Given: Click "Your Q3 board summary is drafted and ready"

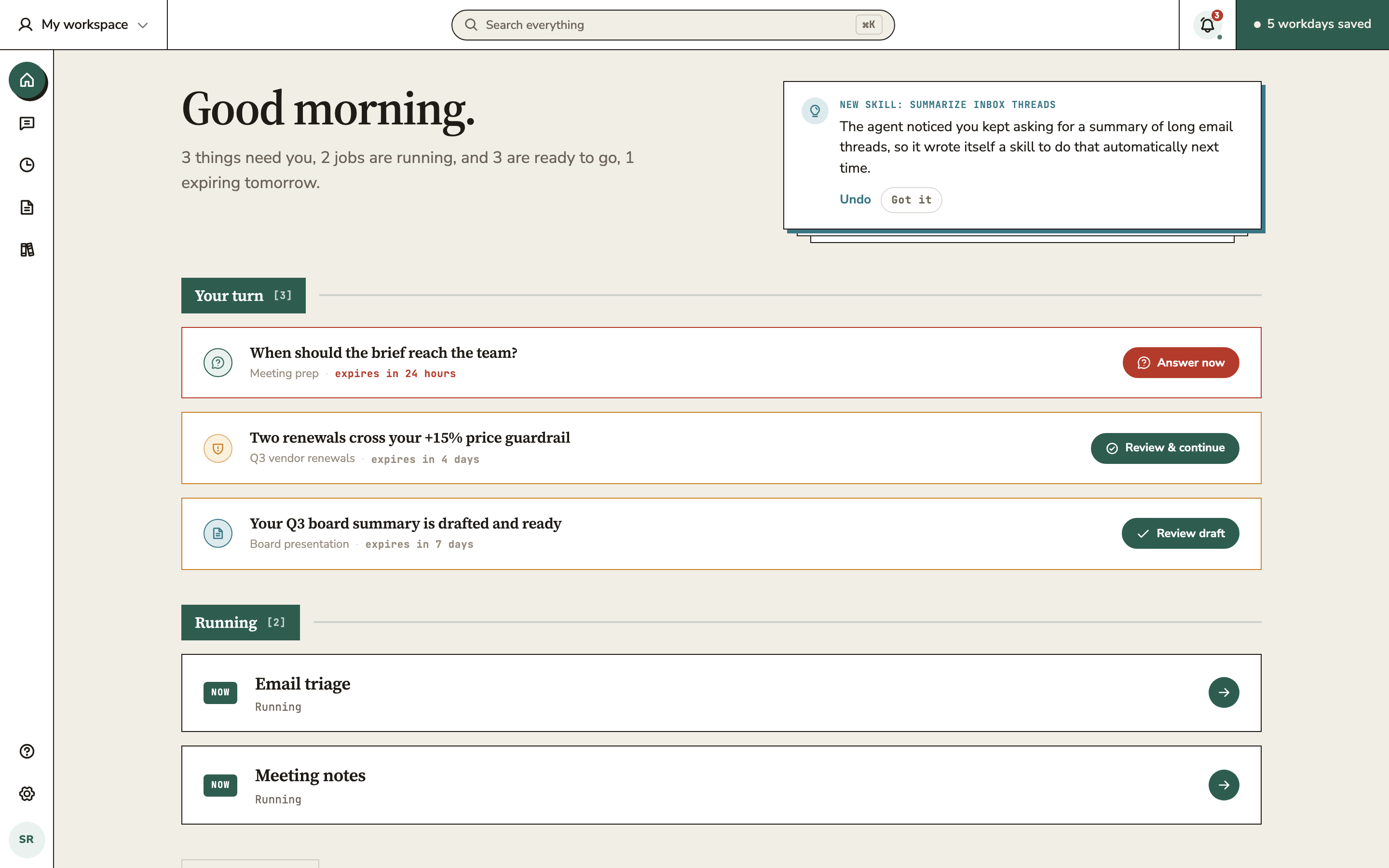Looking at the screenshot, I should tap(405, 524).
